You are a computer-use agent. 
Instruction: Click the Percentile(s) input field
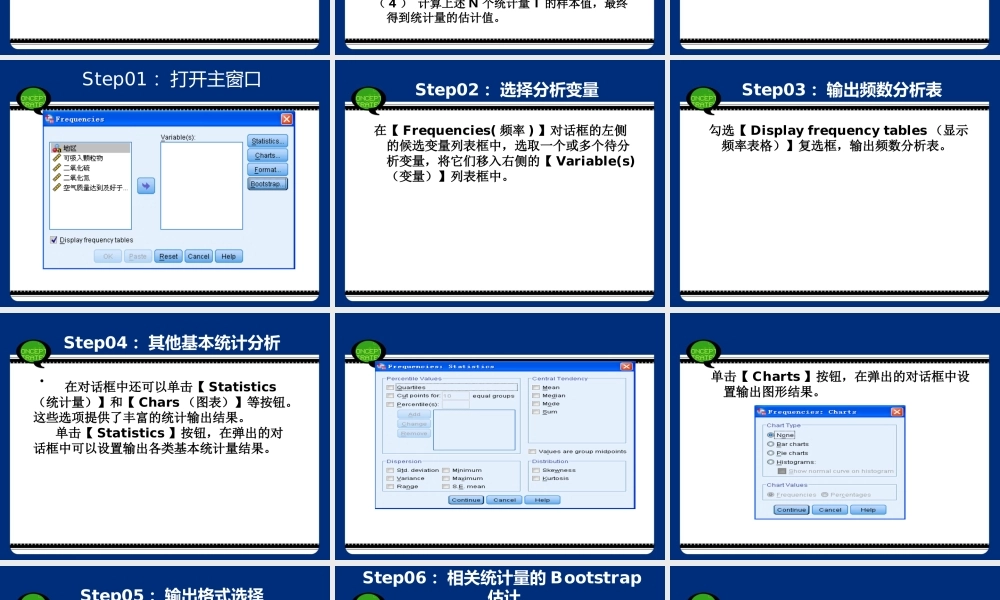(455, 404)
